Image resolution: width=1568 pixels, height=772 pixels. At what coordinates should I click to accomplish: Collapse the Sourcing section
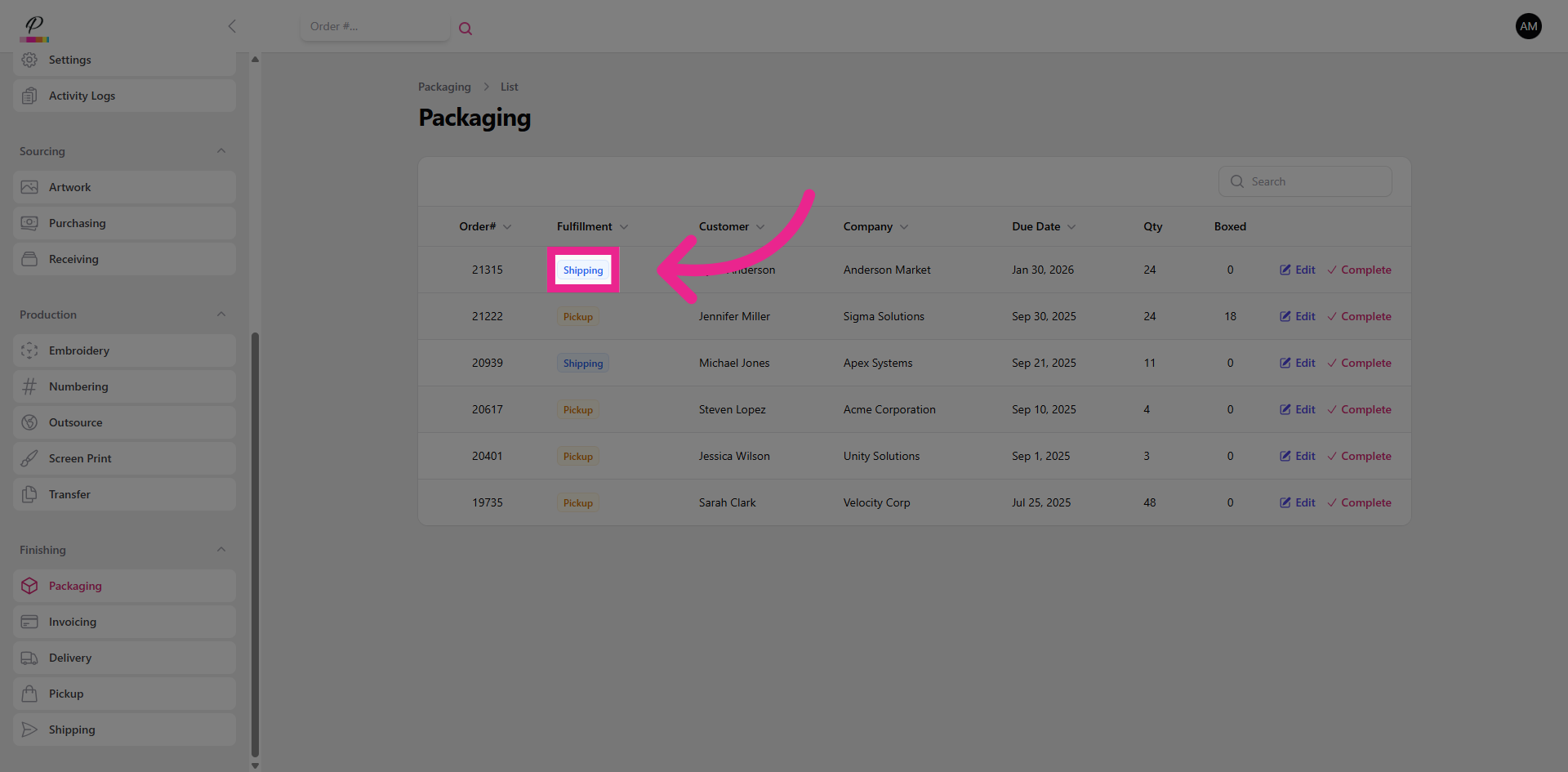coord(221,151)
